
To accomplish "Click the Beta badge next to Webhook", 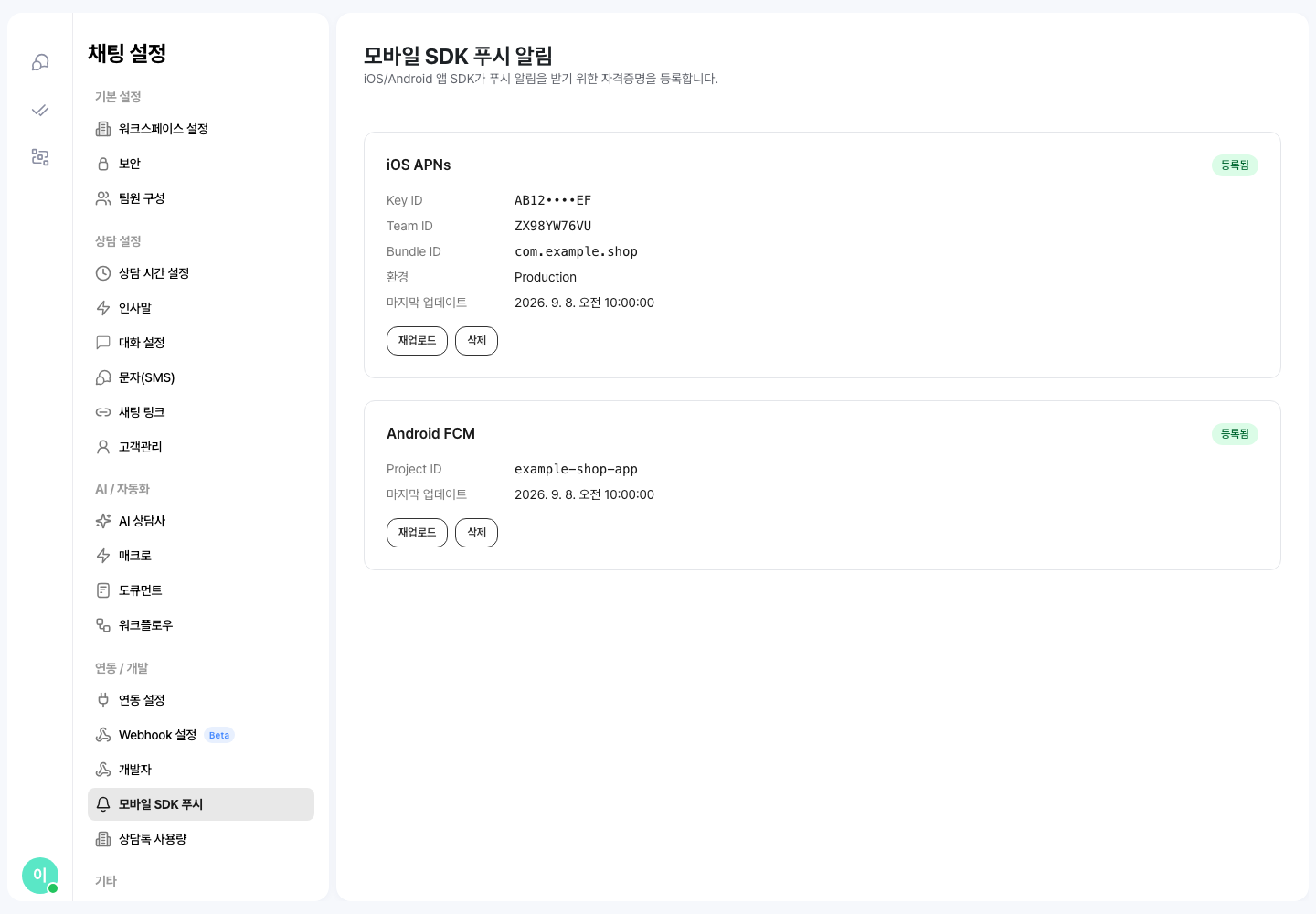I will (219, 735).
